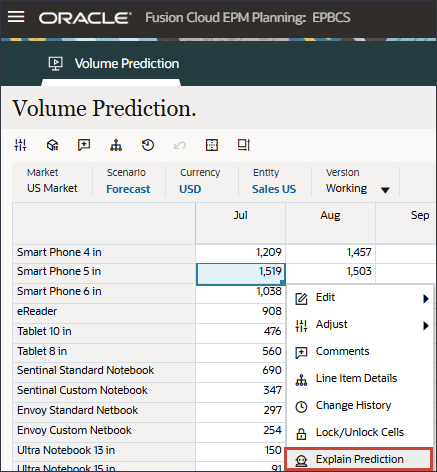Select the Smart Phone 4 in Jul cell
Viewport: 437px width, 472px height.
(x=240, y=252)
